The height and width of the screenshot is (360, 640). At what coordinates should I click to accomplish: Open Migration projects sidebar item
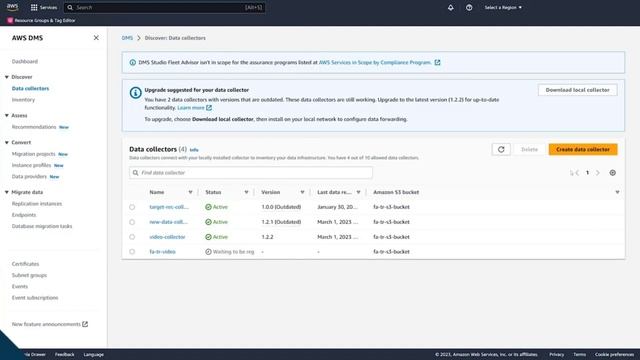coord(33,154)
